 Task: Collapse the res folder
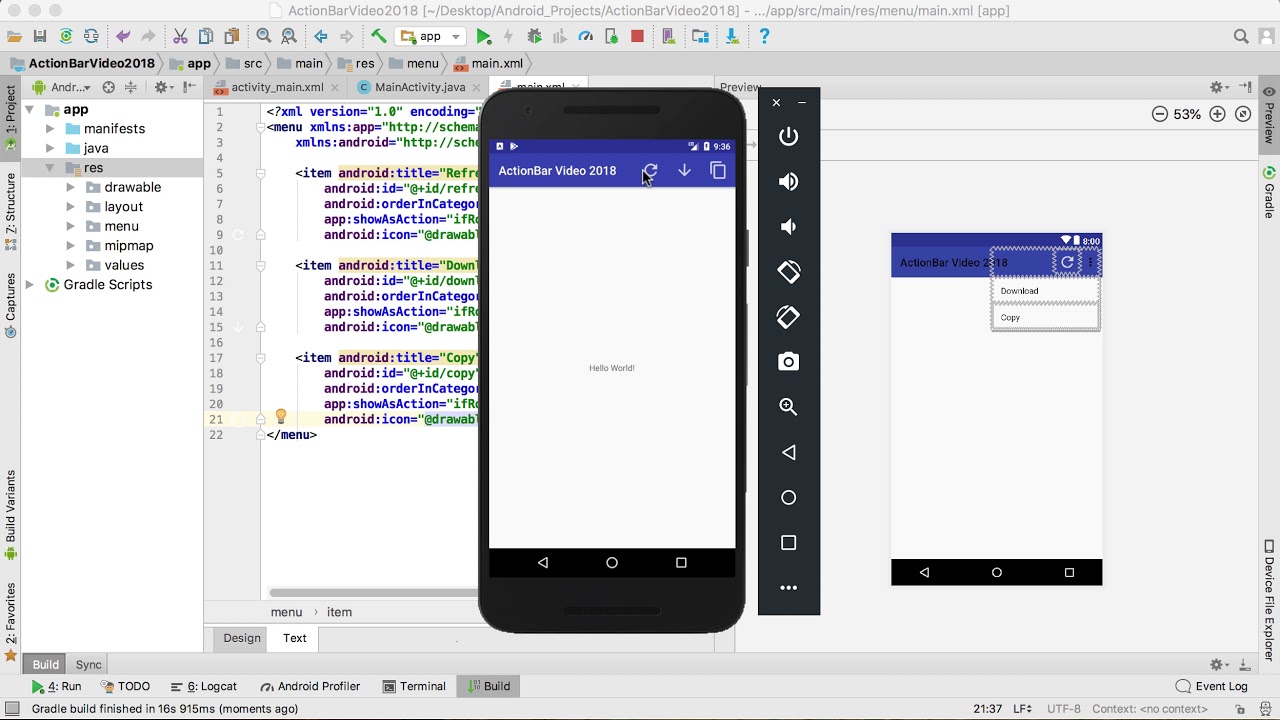(50, 168)
